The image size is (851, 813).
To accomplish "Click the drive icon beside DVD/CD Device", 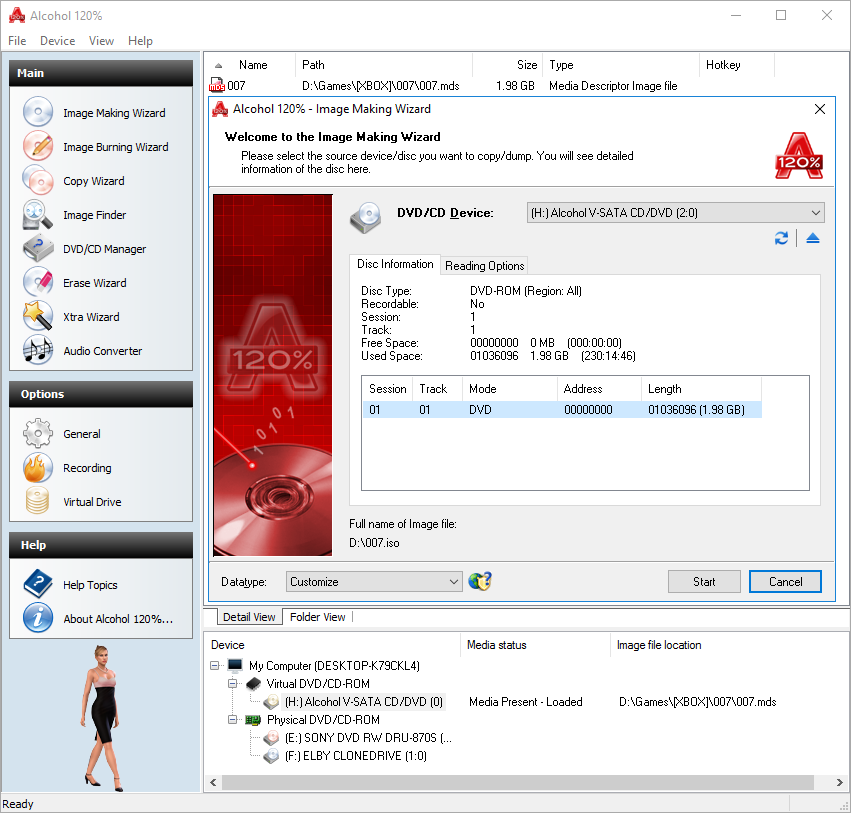I will coord(365,217).
